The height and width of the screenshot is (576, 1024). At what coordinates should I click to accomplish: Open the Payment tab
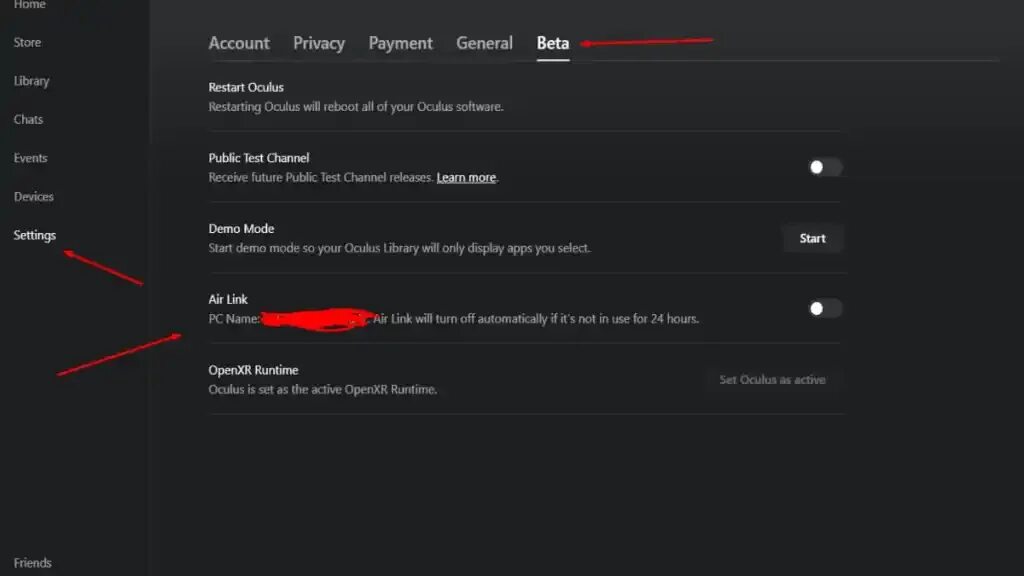(x=400, y=43)
